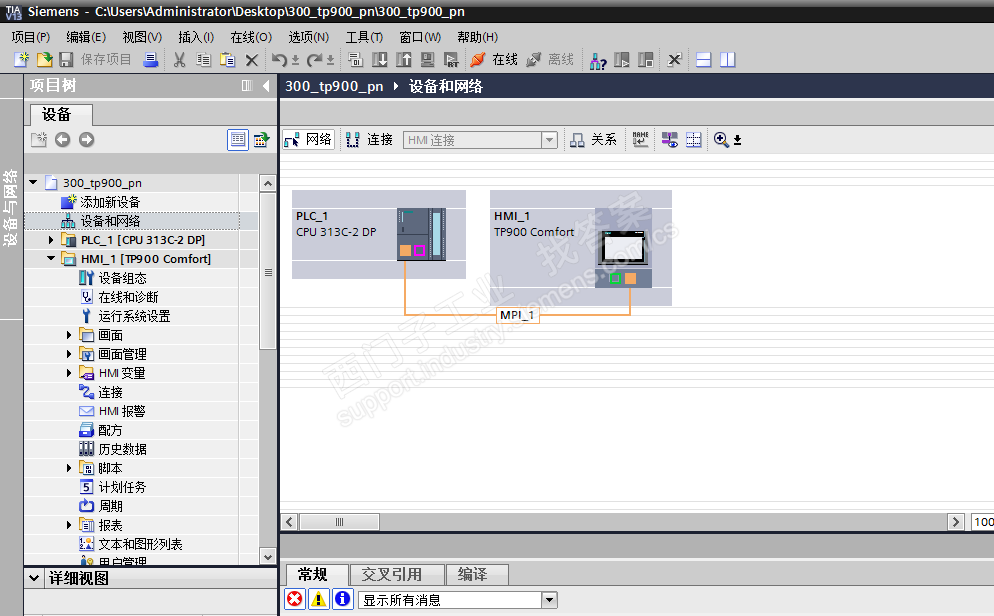Toggle the project tree overview view button
This screenshot has height=616, width=994.
(x=238, y=139)
